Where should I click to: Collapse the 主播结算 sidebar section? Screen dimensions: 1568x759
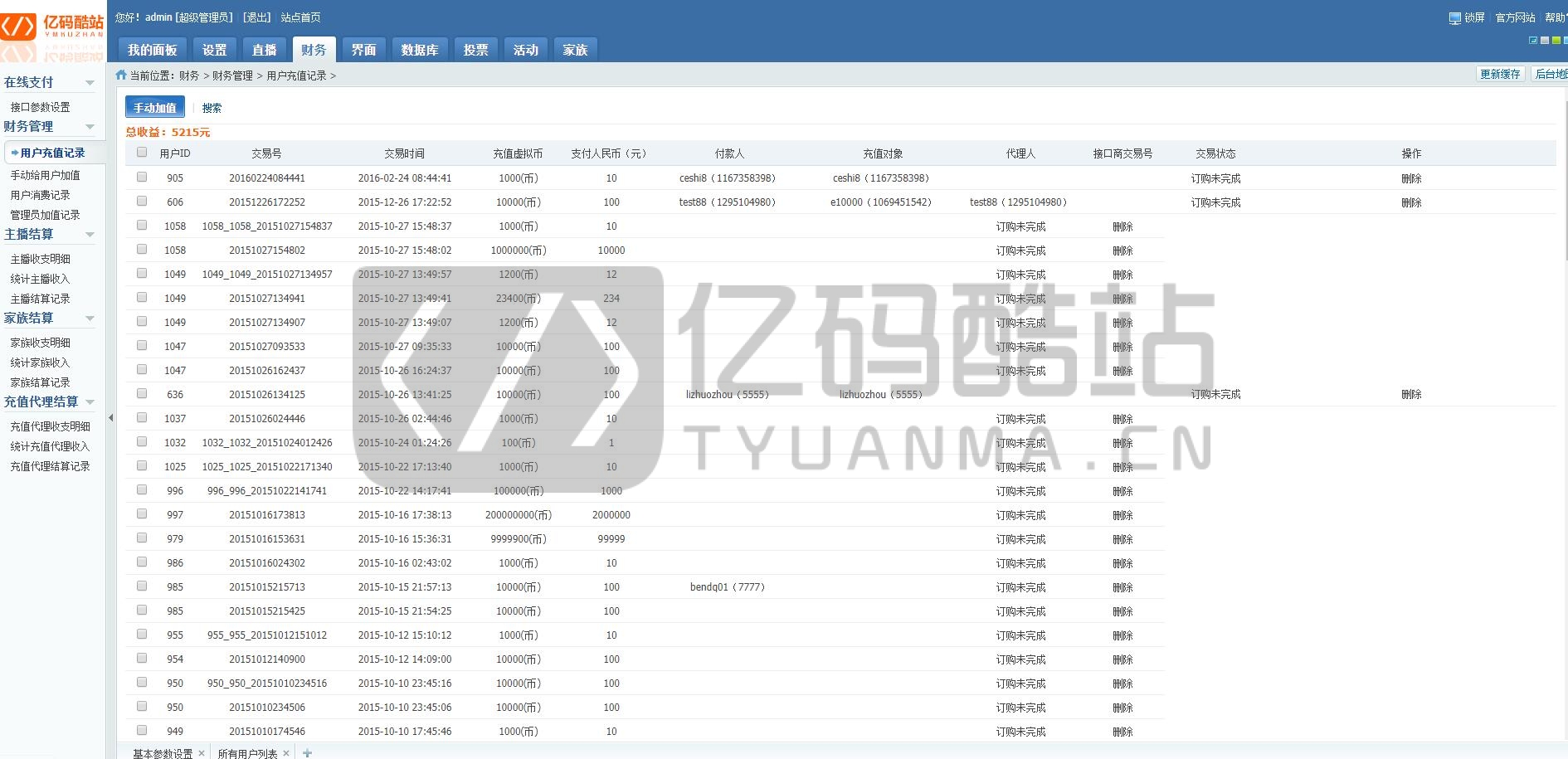click(x=90, y=235)
